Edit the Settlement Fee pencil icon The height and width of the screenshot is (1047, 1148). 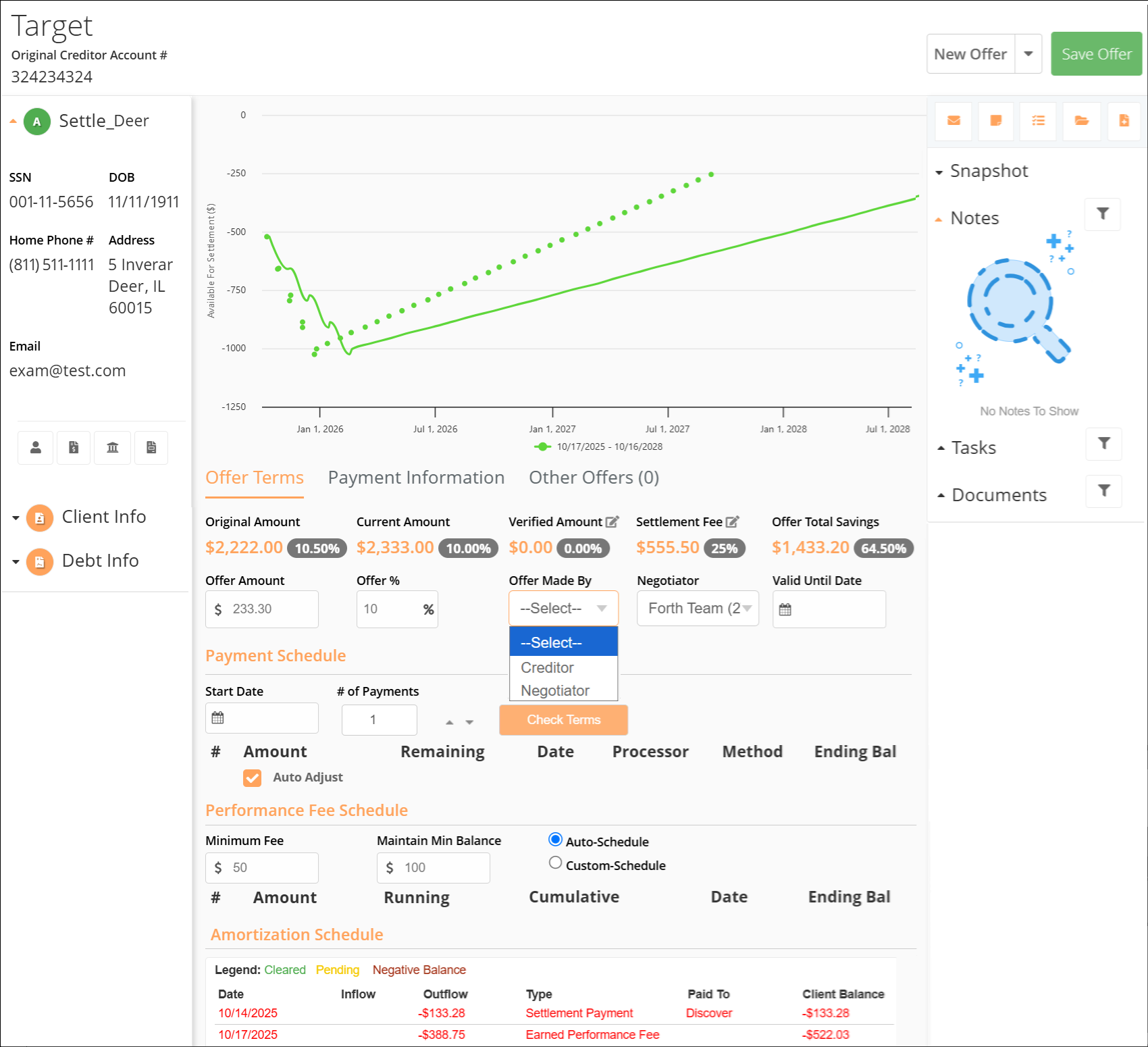pyautogui.click(x=732, y=521)
